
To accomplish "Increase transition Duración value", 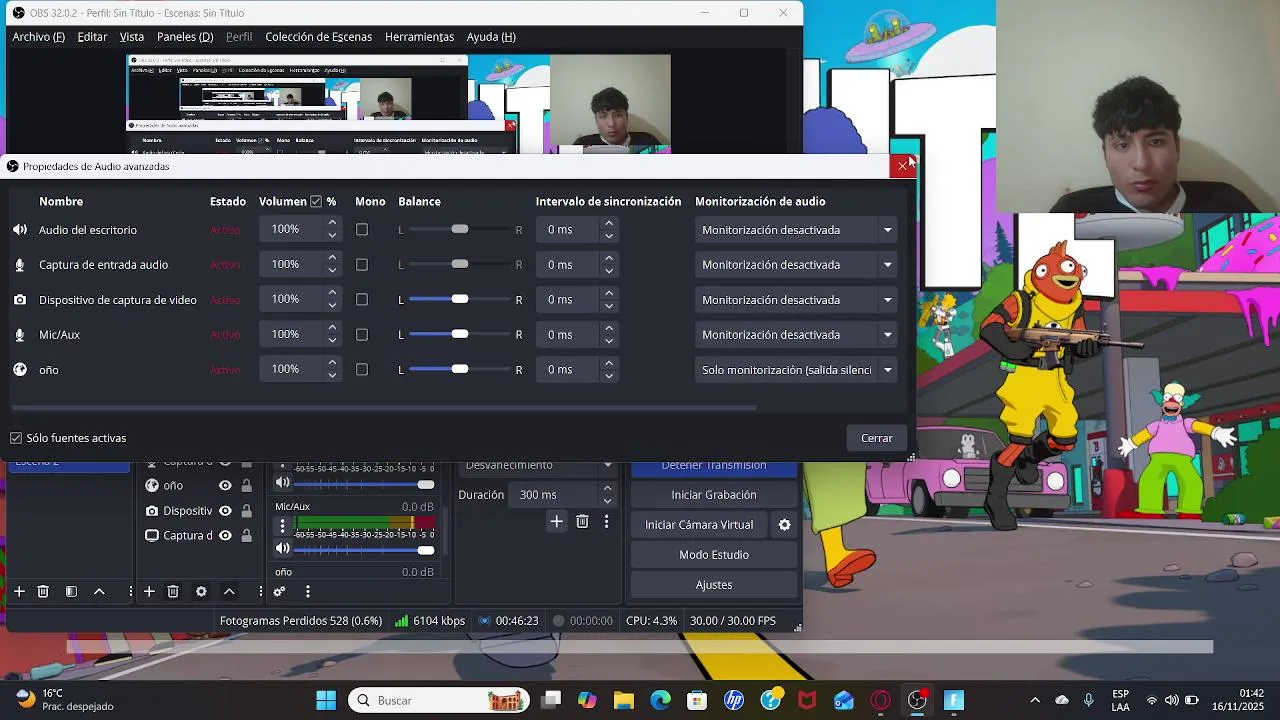I will (x=607, y=489).
